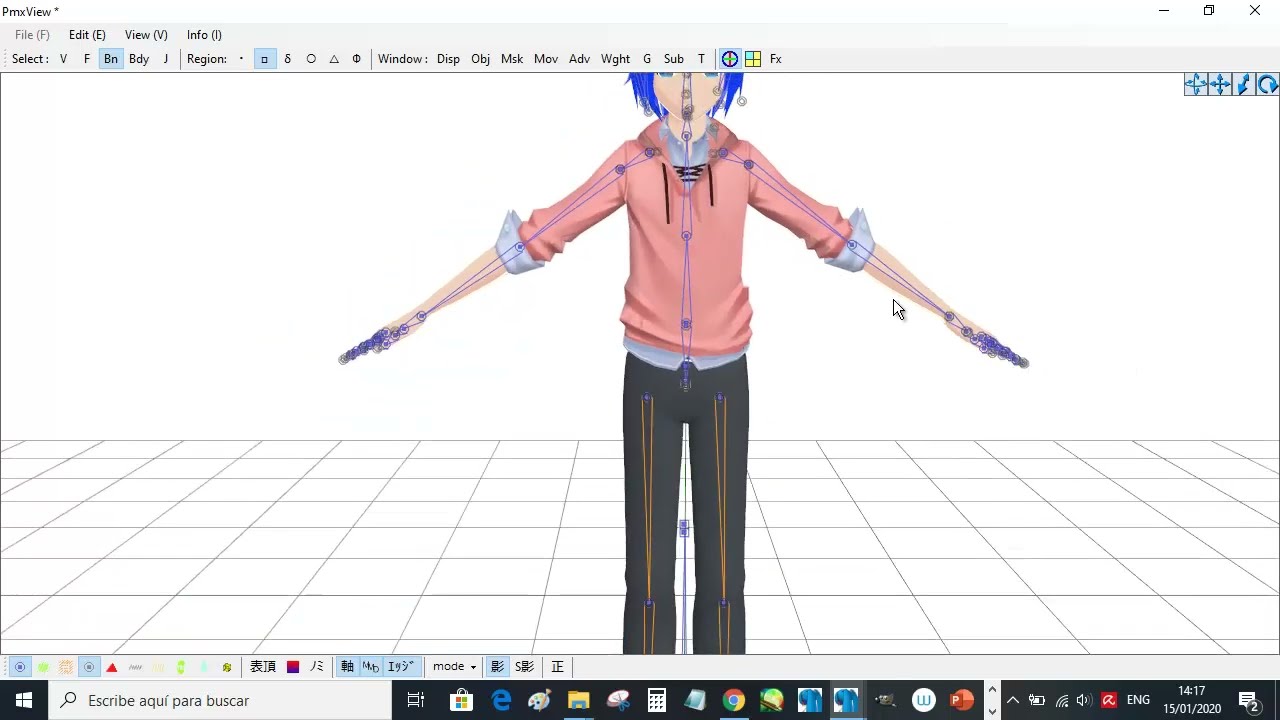Open the Info (I) menu
Screen dimensions: 1280x720
(204, 35)
